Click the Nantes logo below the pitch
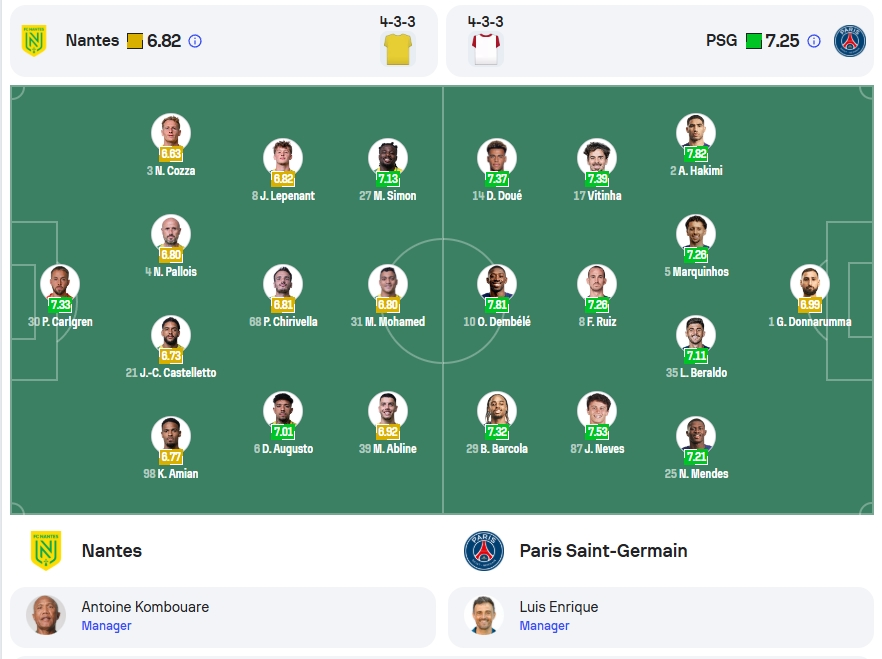 [46, 550]
